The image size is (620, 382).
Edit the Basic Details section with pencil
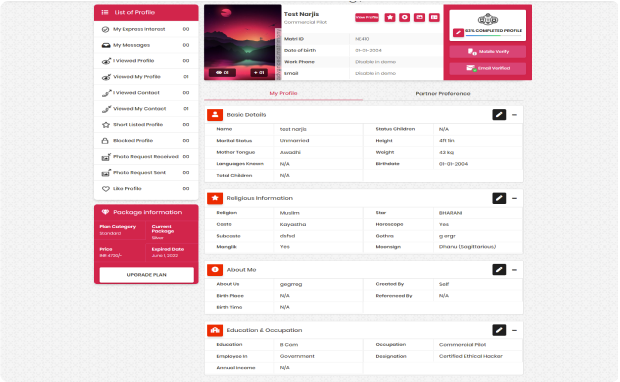coord(499,115)
